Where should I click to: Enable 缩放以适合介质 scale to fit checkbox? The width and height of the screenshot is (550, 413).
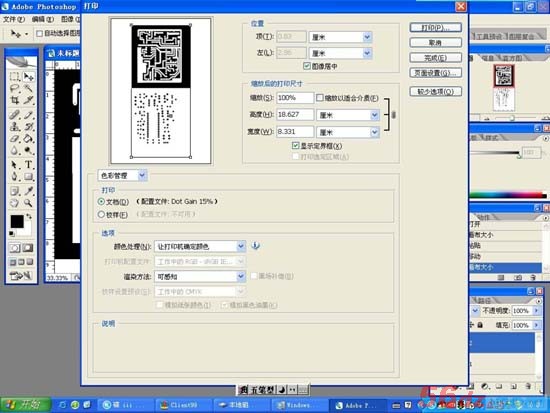click(320, 98)
